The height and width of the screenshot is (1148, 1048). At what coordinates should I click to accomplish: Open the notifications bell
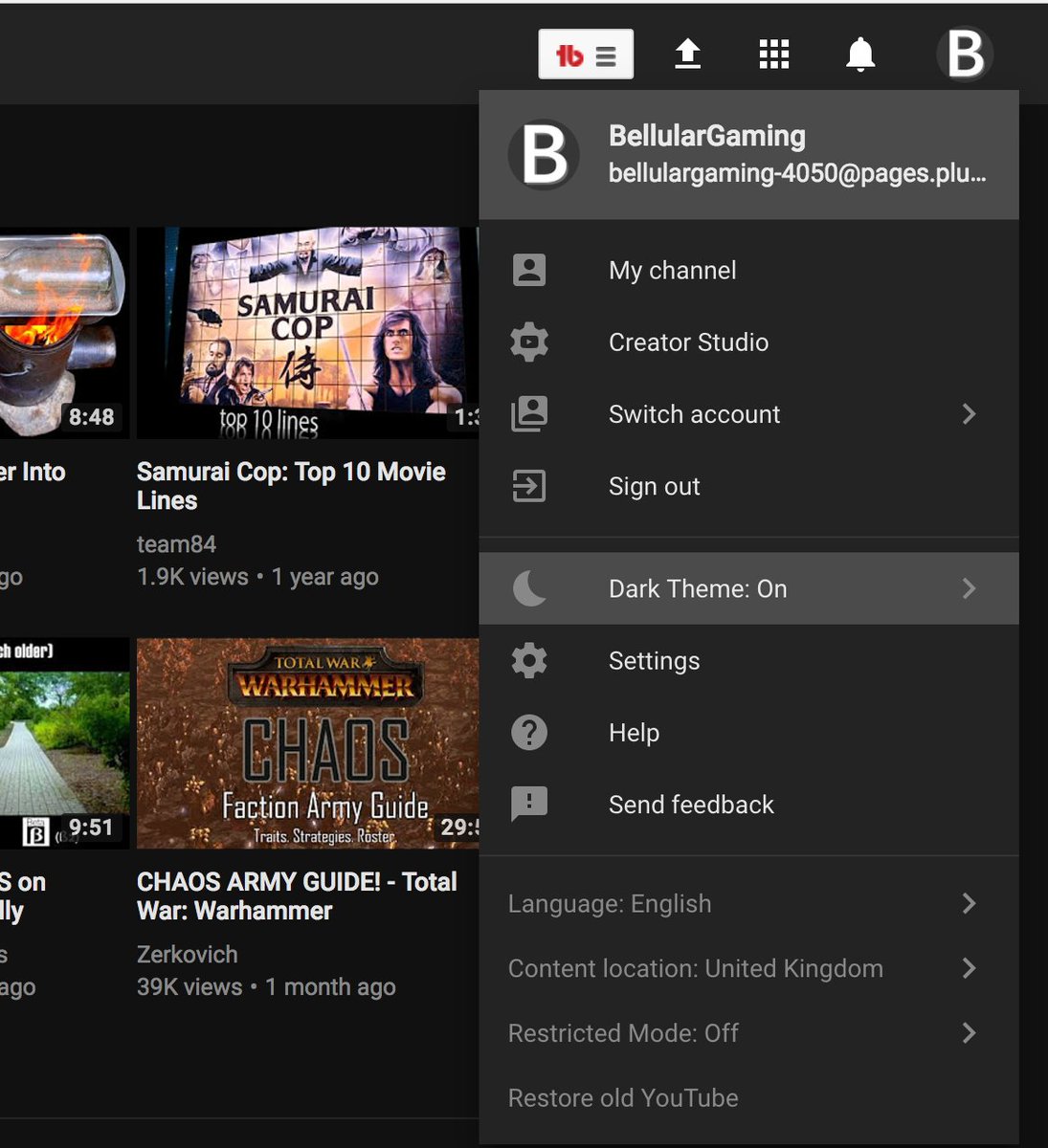(x=860, y=55)
